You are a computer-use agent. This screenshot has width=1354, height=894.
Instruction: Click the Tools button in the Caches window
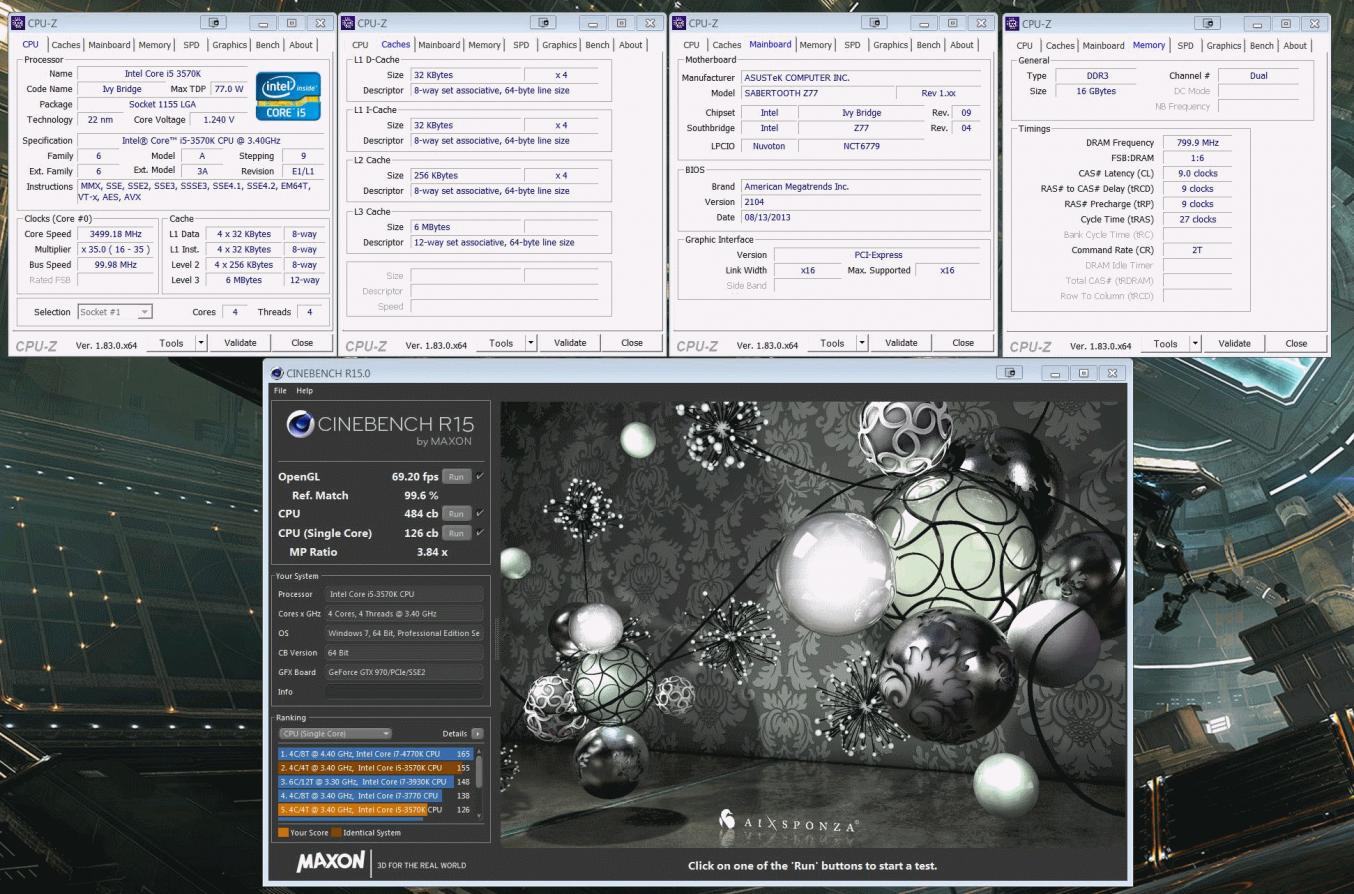click(501, 342)
